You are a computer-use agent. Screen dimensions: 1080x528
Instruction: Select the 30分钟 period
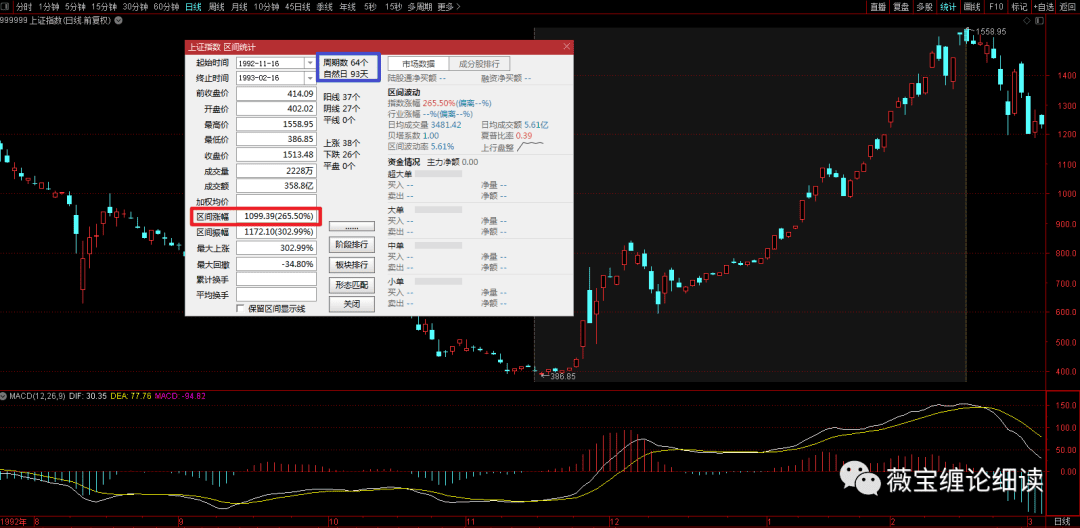136,7
